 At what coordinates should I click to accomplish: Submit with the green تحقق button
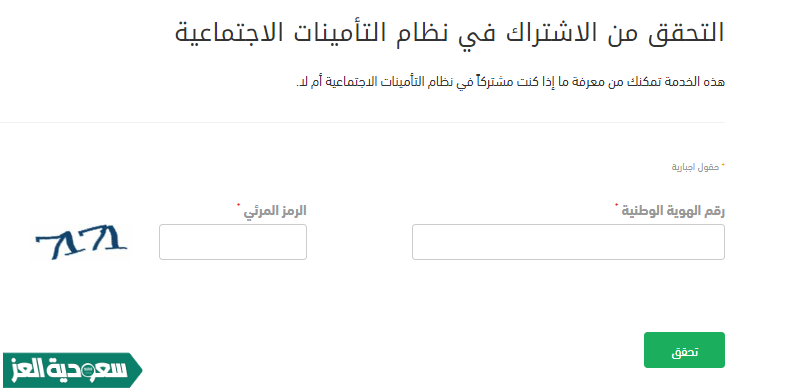point(684,350)
